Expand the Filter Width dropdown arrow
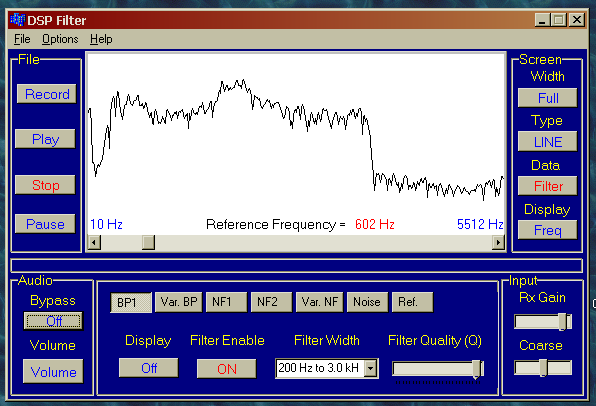 click(370, 368)
